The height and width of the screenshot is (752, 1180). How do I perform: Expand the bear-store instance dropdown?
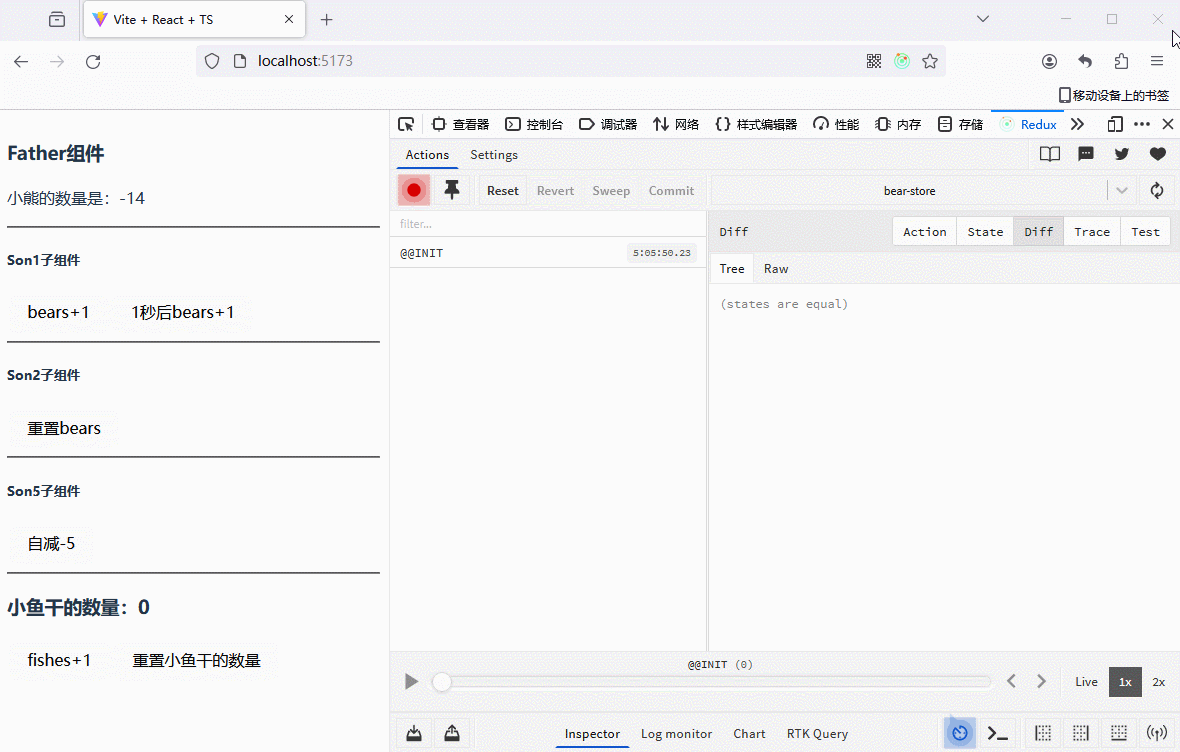[x=1122, y=190]
